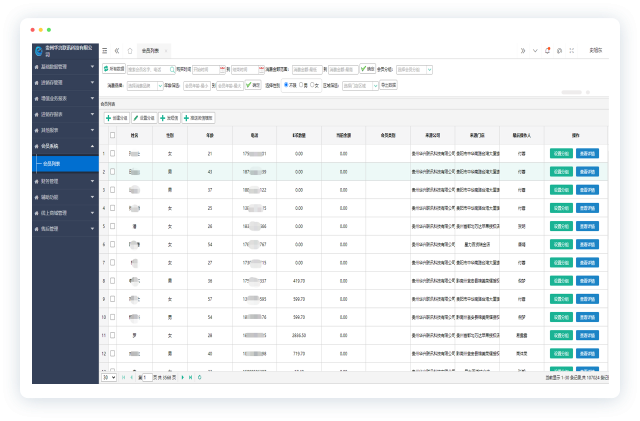Image resolution: width=640 pixels, height=421 pixels.
Task: Focus the minimum member age field
Action: 197,86
